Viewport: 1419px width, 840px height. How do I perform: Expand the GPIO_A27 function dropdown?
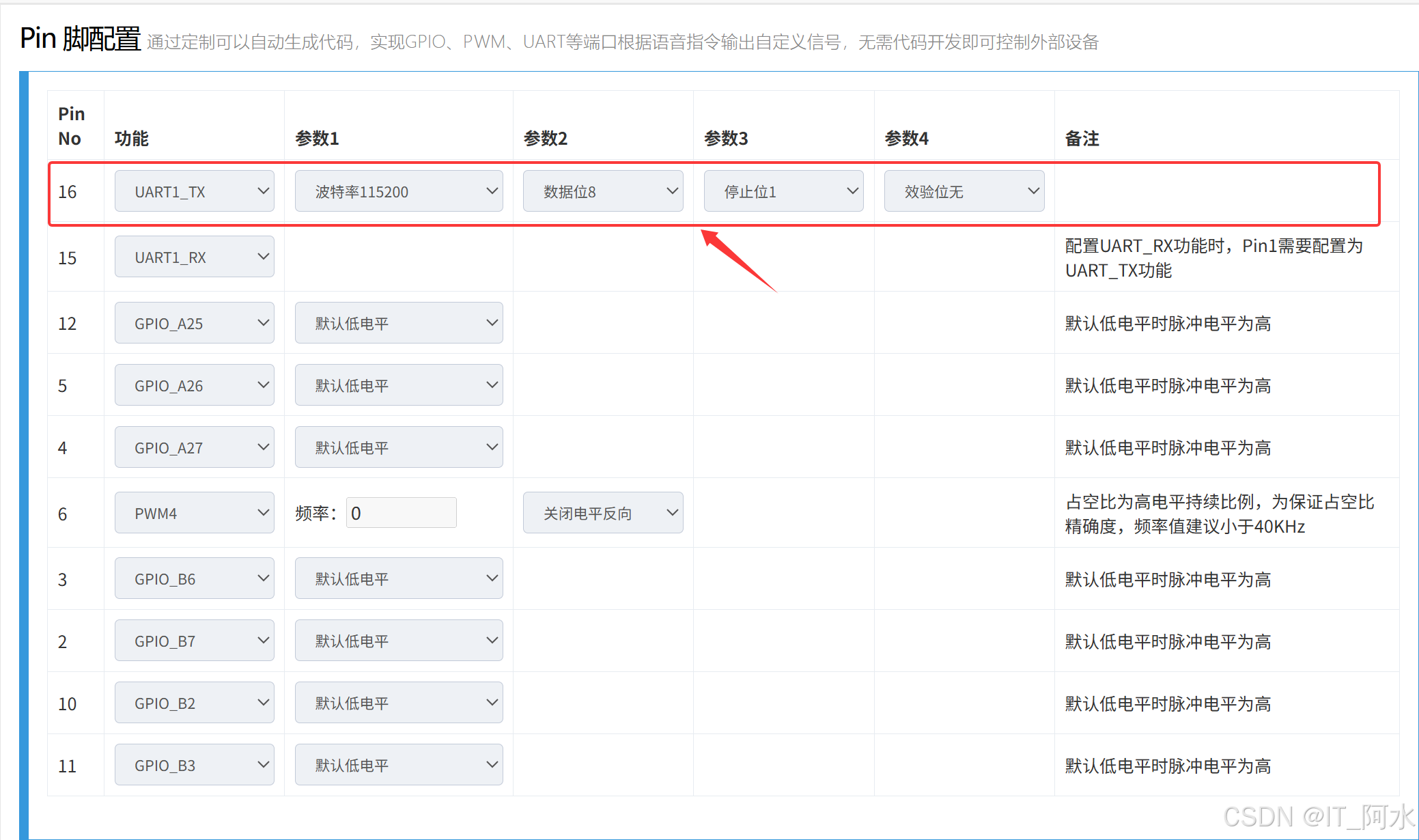(194, 447)
